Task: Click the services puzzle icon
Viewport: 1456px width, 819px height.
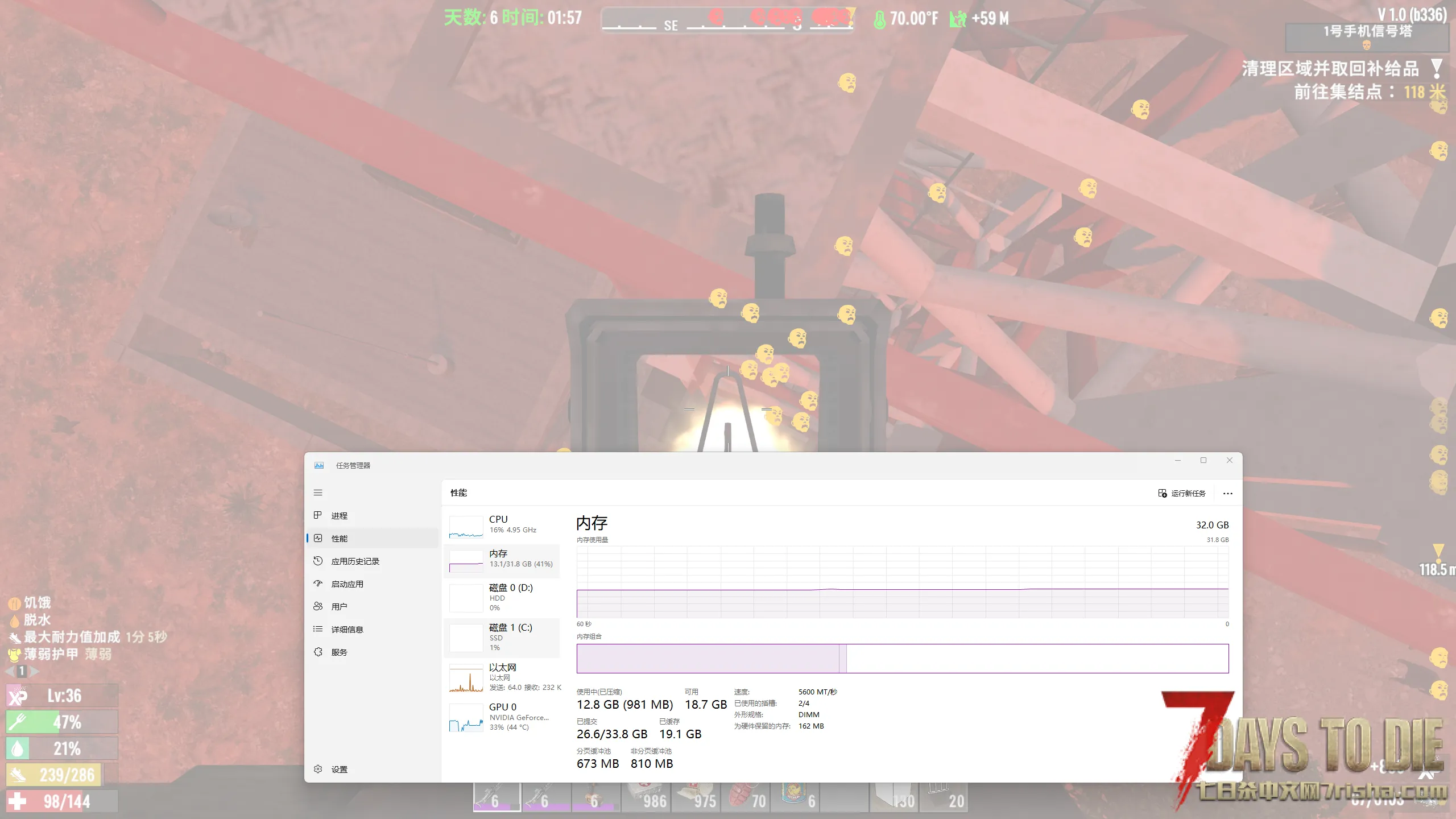Action: click(x=318, y=652)
